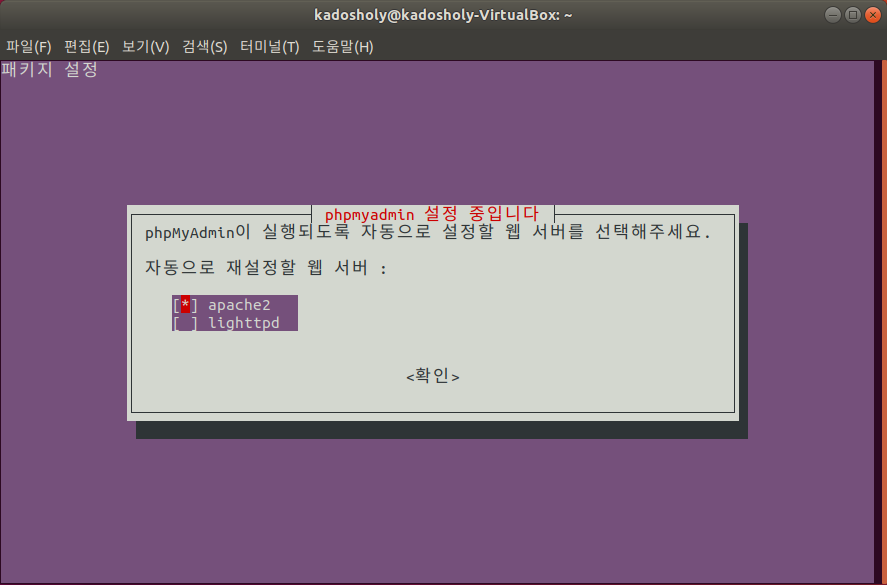Click the window title kadosholy@kadosholy-VirtualBox

[443, 15]
